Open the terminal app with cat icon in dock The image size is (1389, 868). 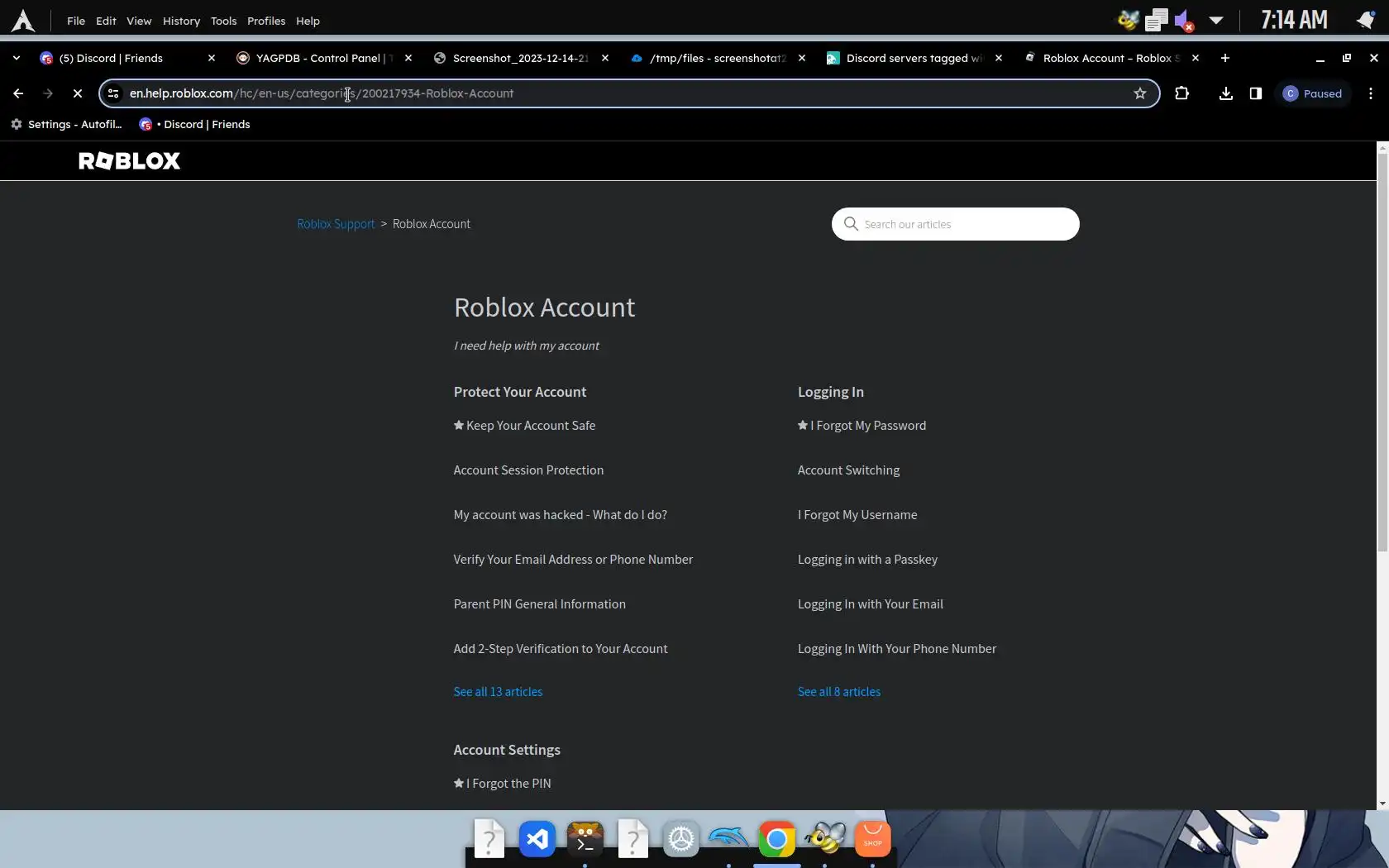(585, 839)
